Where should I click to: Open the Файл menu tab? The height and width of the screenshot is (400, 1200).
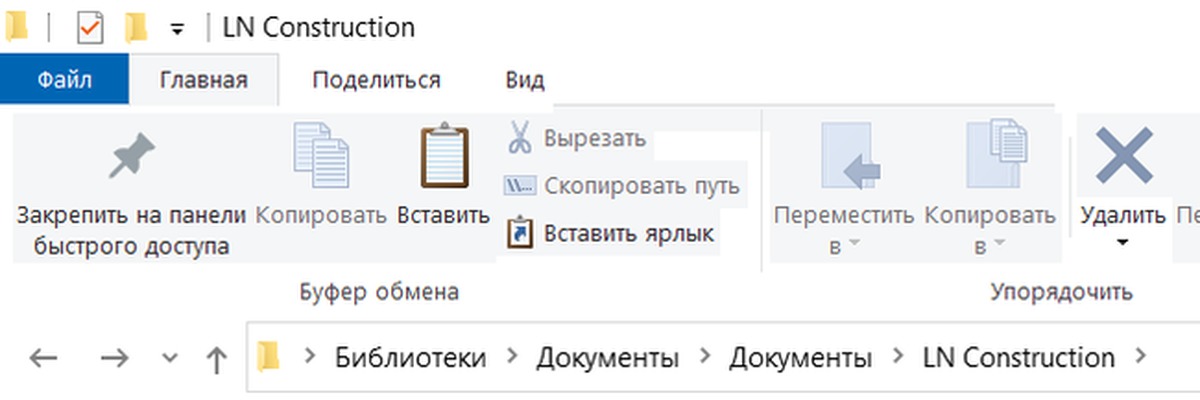(65, 80)
